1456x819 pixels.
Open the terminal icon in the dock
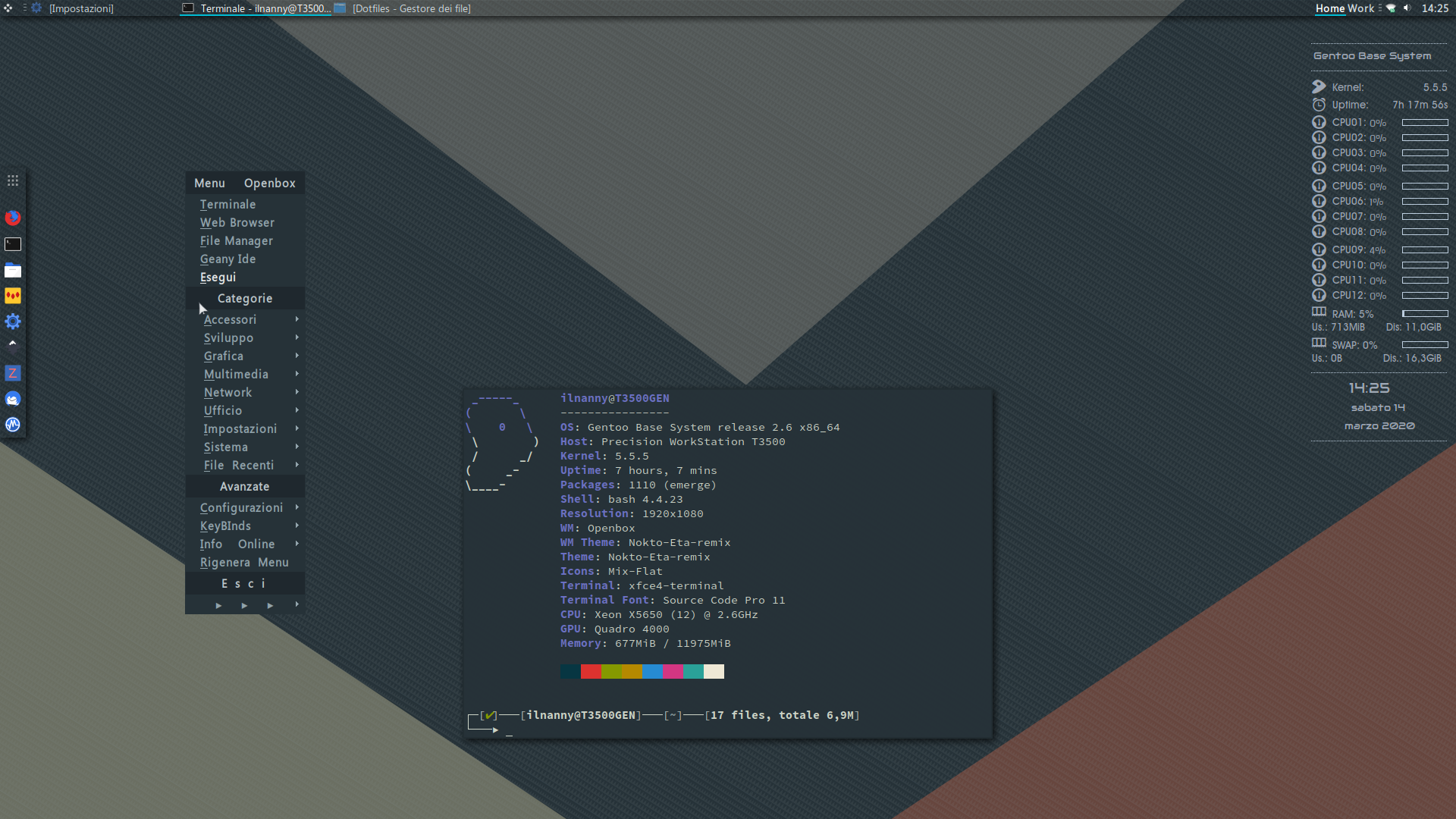[13, 244]
